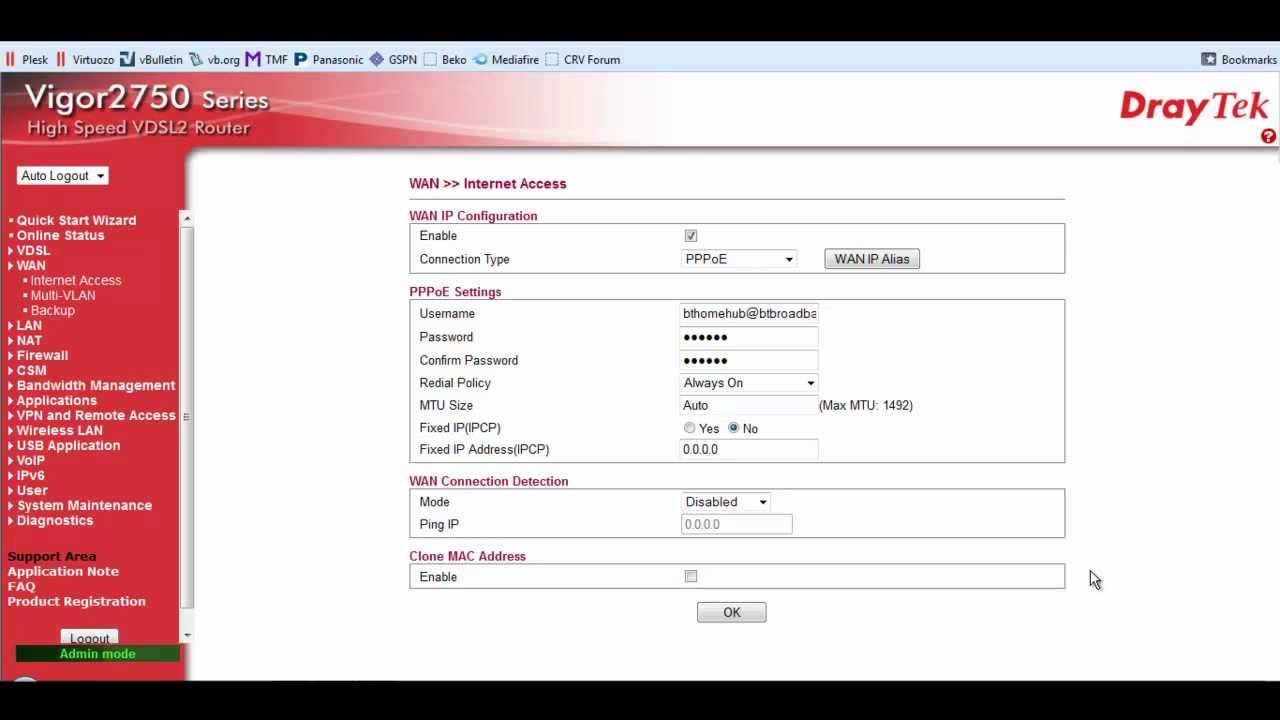Click the Username input field
This screenshot has width=1280, height=720.
749,314
